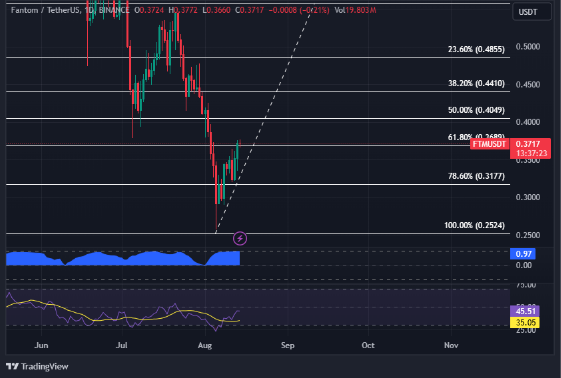
Task: Click the TradingView logo
Action: point(37,366)
